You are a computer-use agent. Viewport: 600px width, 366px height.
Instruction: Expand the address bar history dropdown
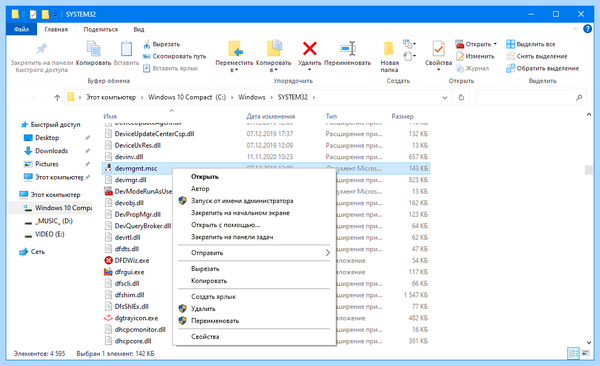[445, 98]
